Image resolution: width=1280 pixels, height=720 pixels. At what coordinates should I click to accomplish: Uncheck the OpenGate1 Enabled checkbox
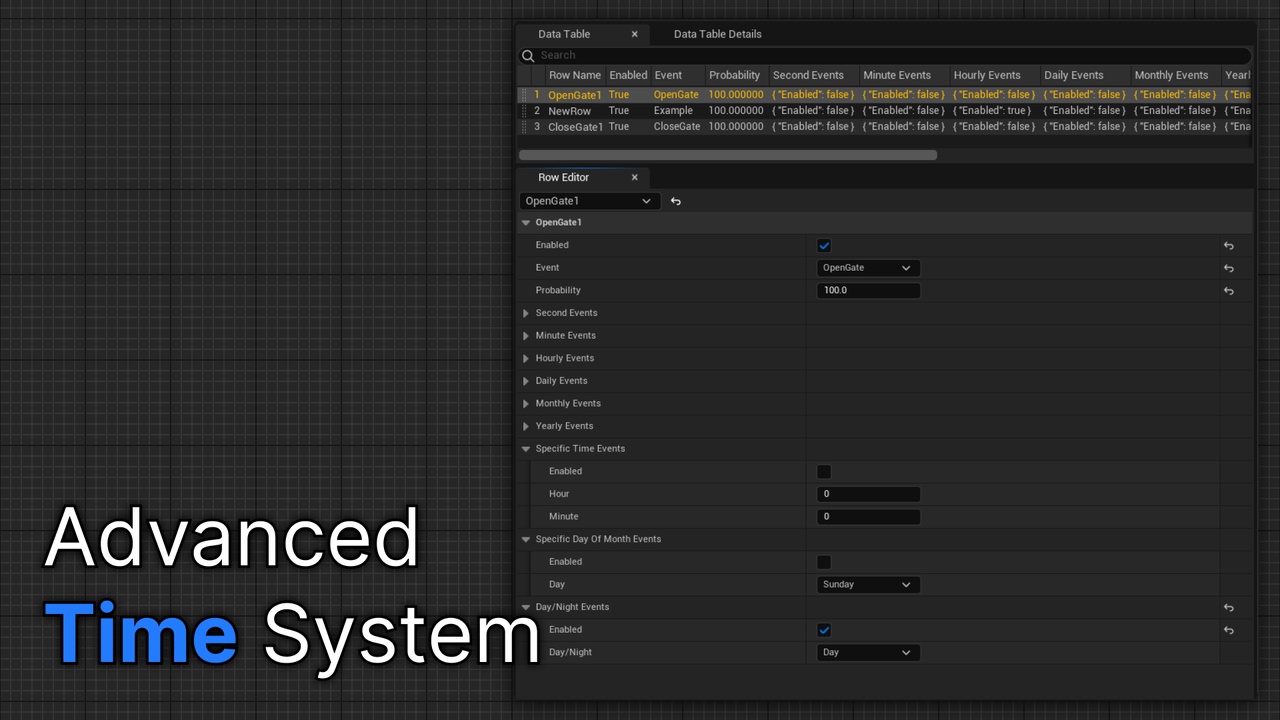coord(824,245)
